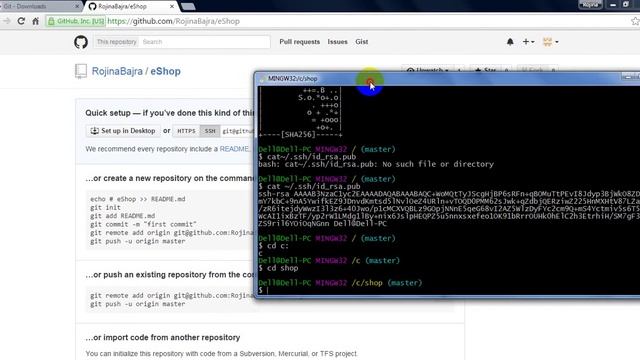Screen dimensions: 640x360
Task: Open a new browser tab
Action: coord(188,7)
